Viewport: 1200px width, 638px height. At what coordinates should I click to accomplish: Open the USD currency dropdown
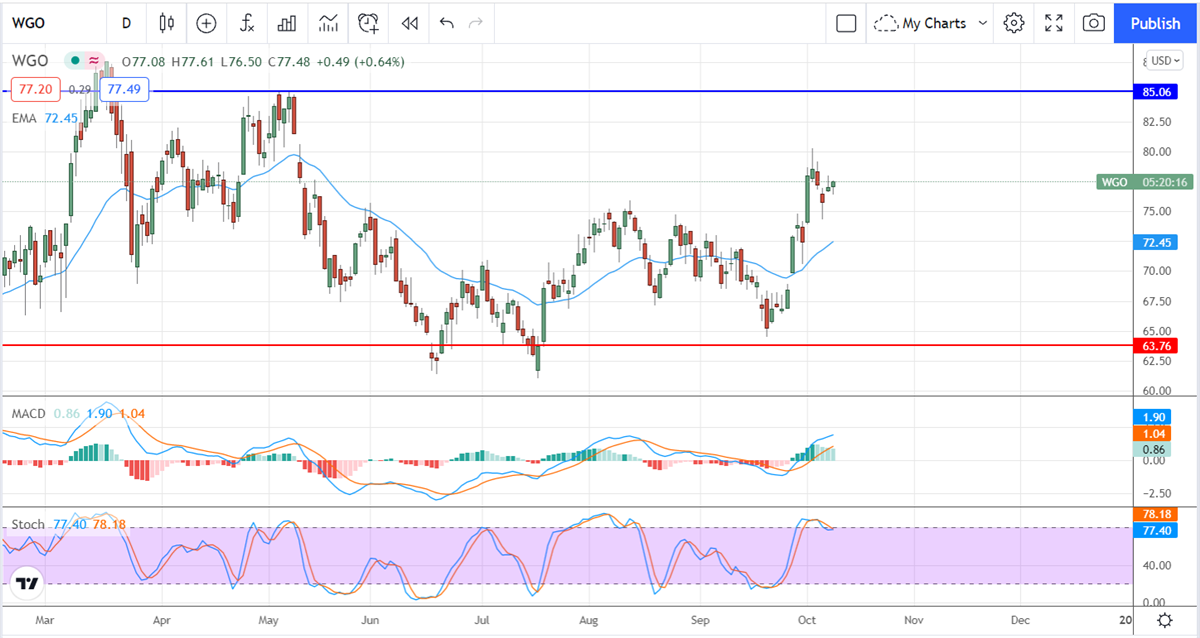click(x=1163, y=60)
